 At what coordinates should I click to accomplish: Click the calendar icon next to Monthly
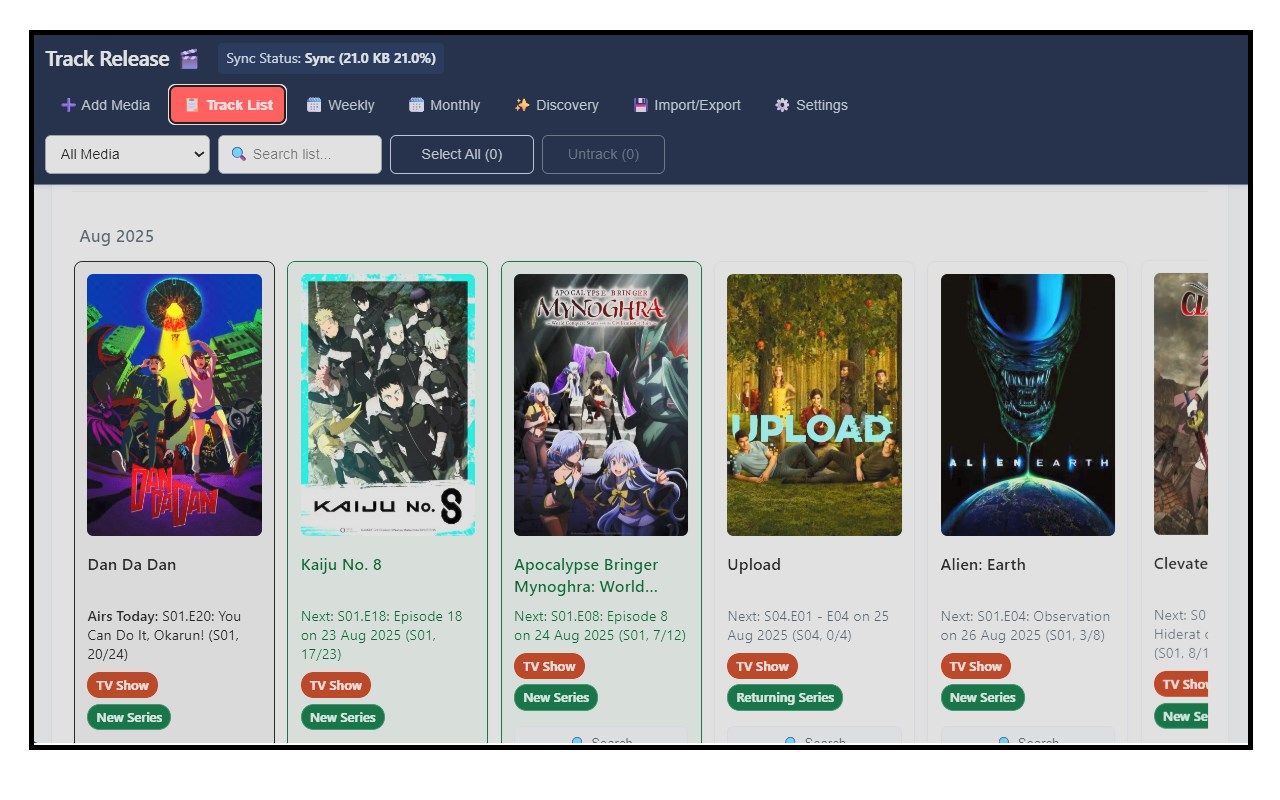417,105
